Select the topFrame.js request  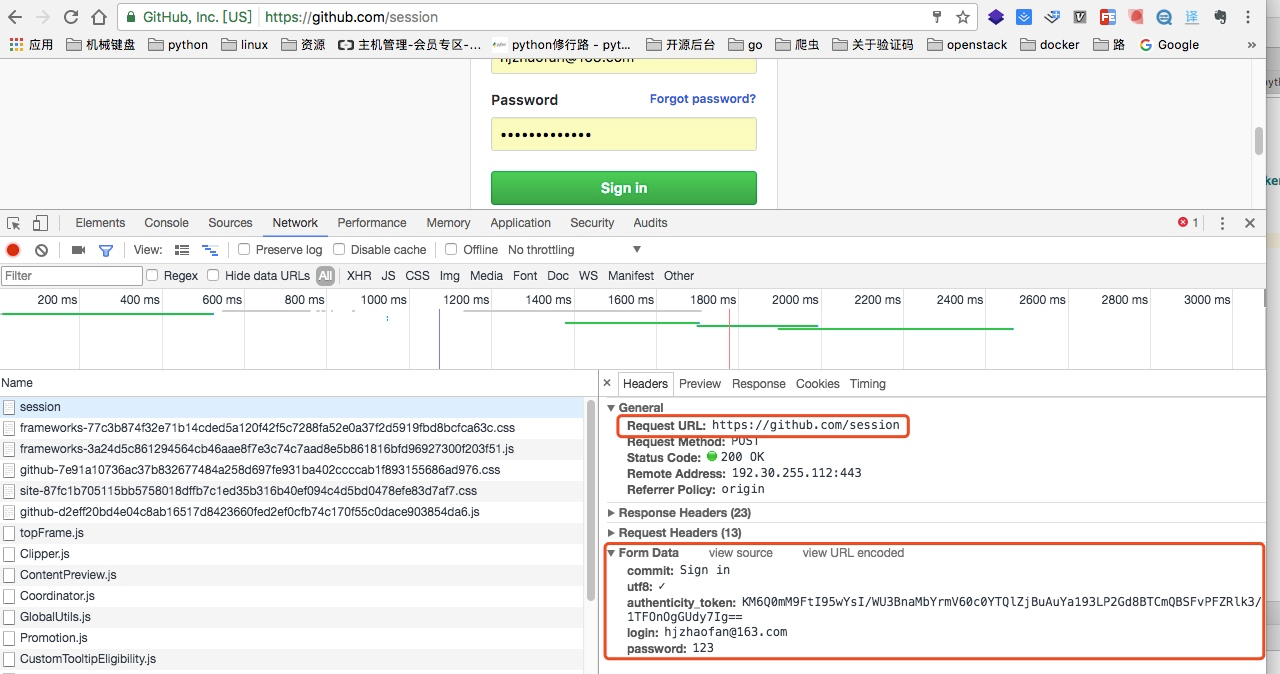292,533
